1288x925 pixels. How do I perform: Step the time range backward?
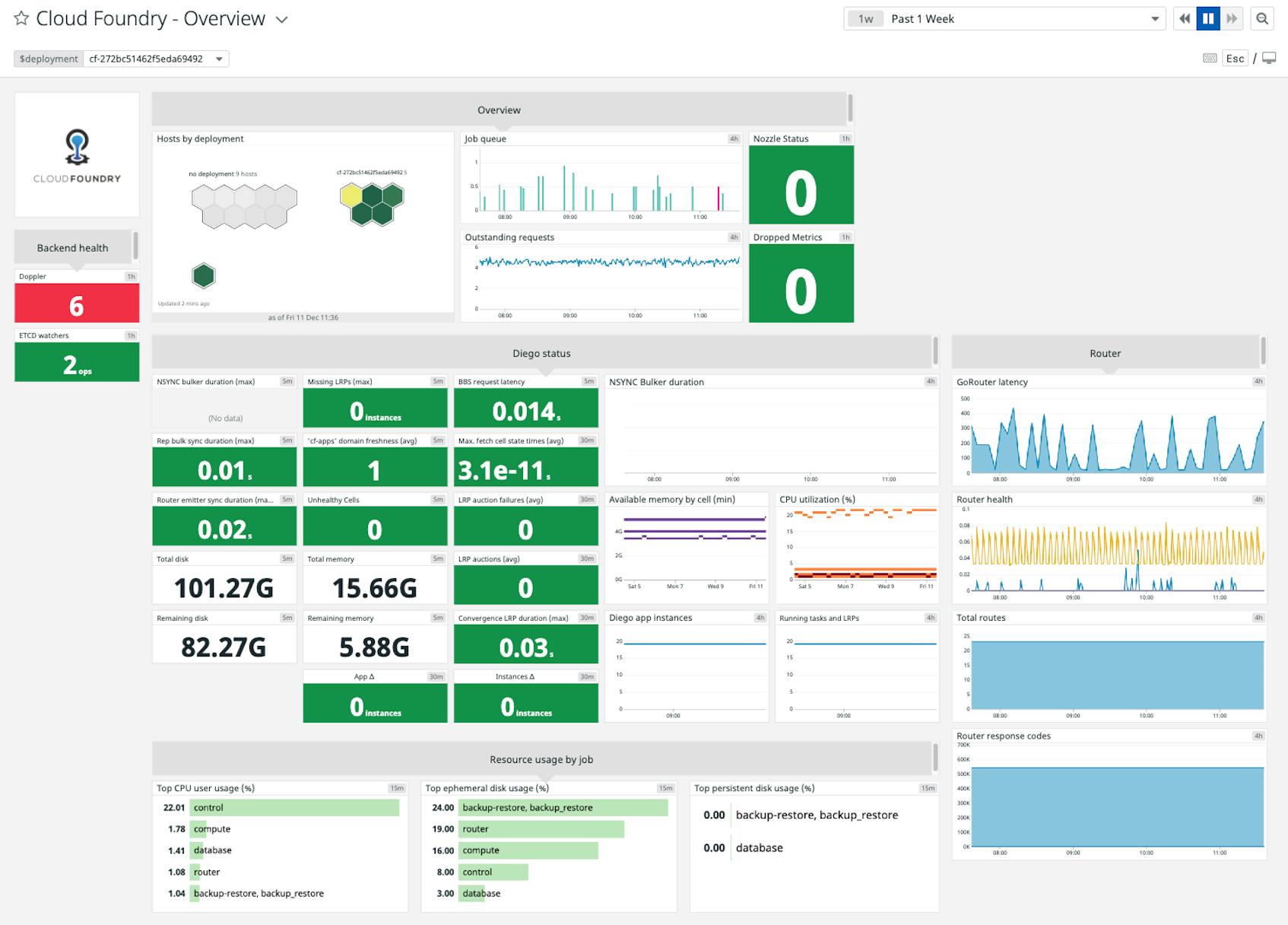point(1185,18)
